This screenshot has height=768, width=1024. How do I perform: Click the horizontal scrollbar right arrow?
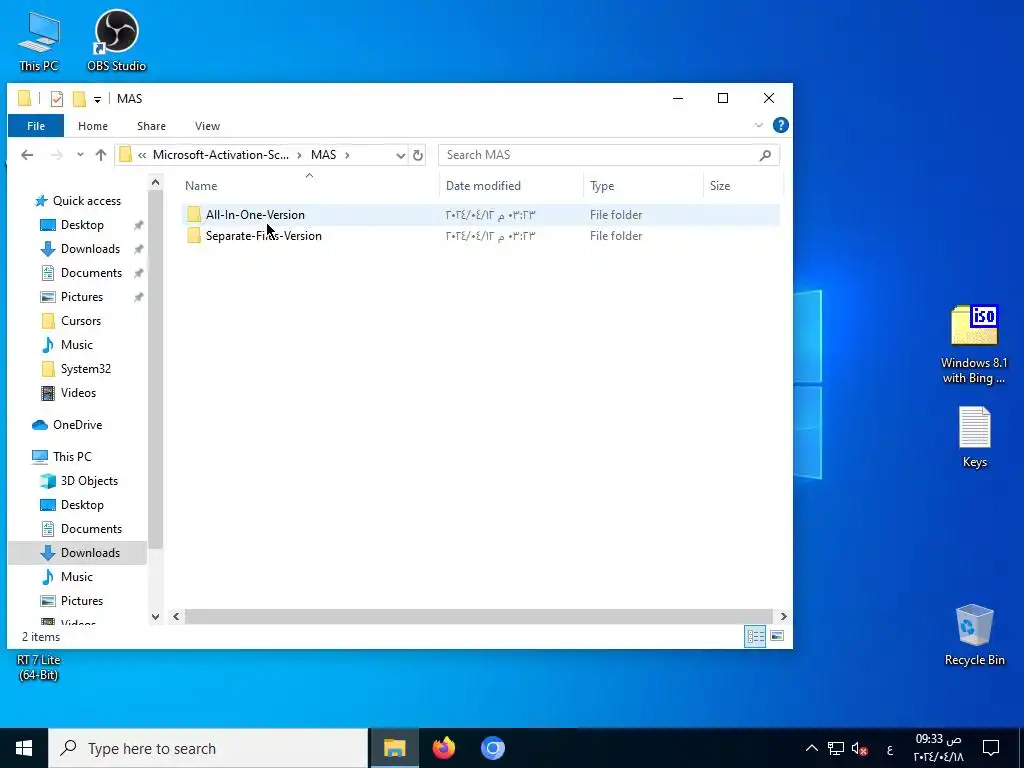click(x=783, y=616)
